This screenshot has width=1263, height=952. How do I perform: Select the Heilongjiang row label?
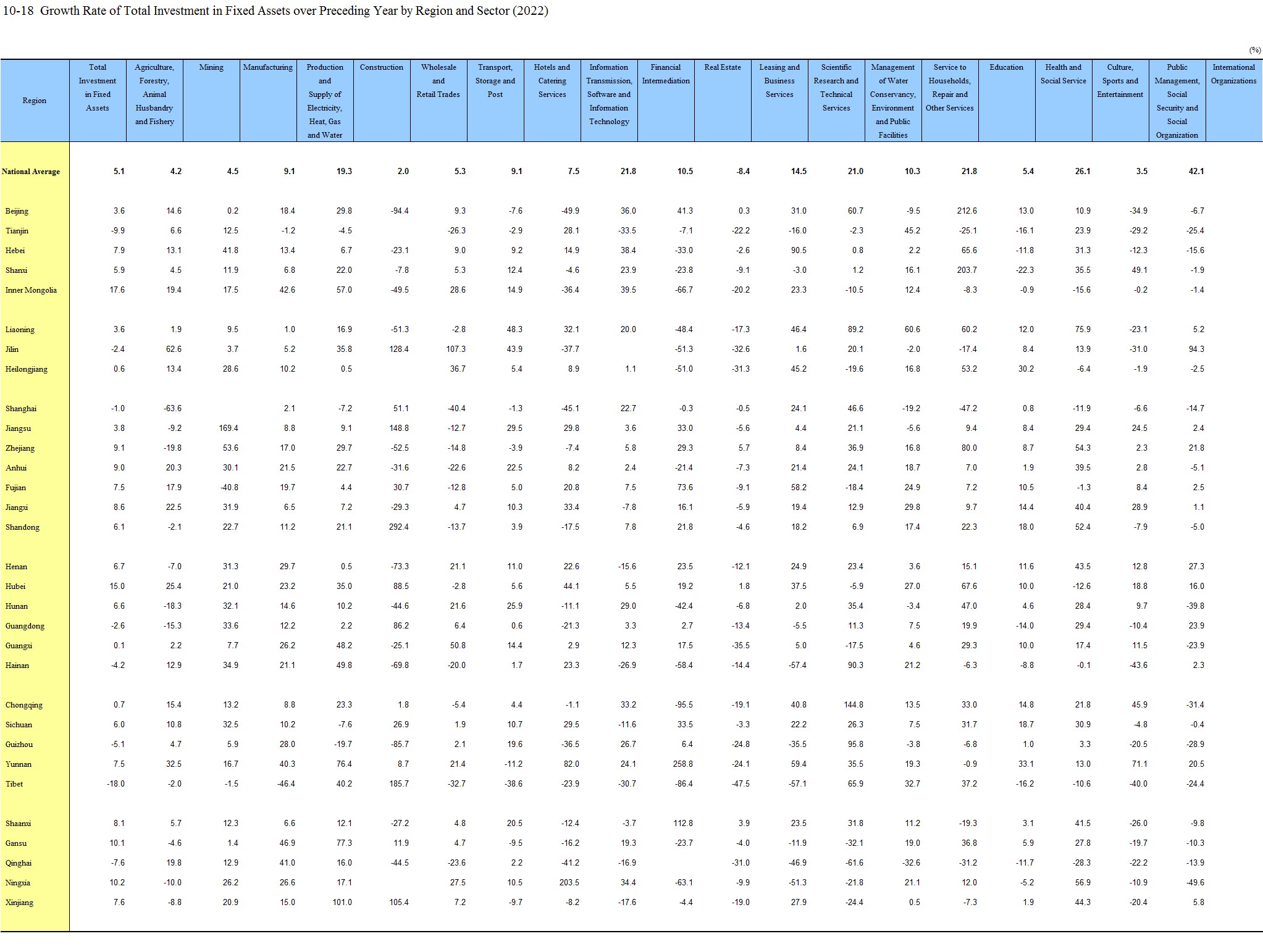26,369
